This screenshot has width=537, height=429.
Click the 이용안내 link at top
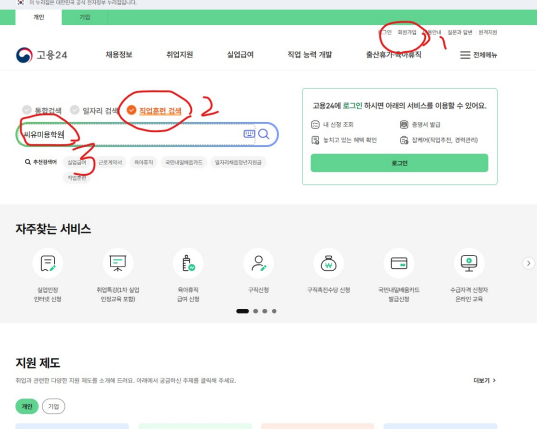(432, 33)
